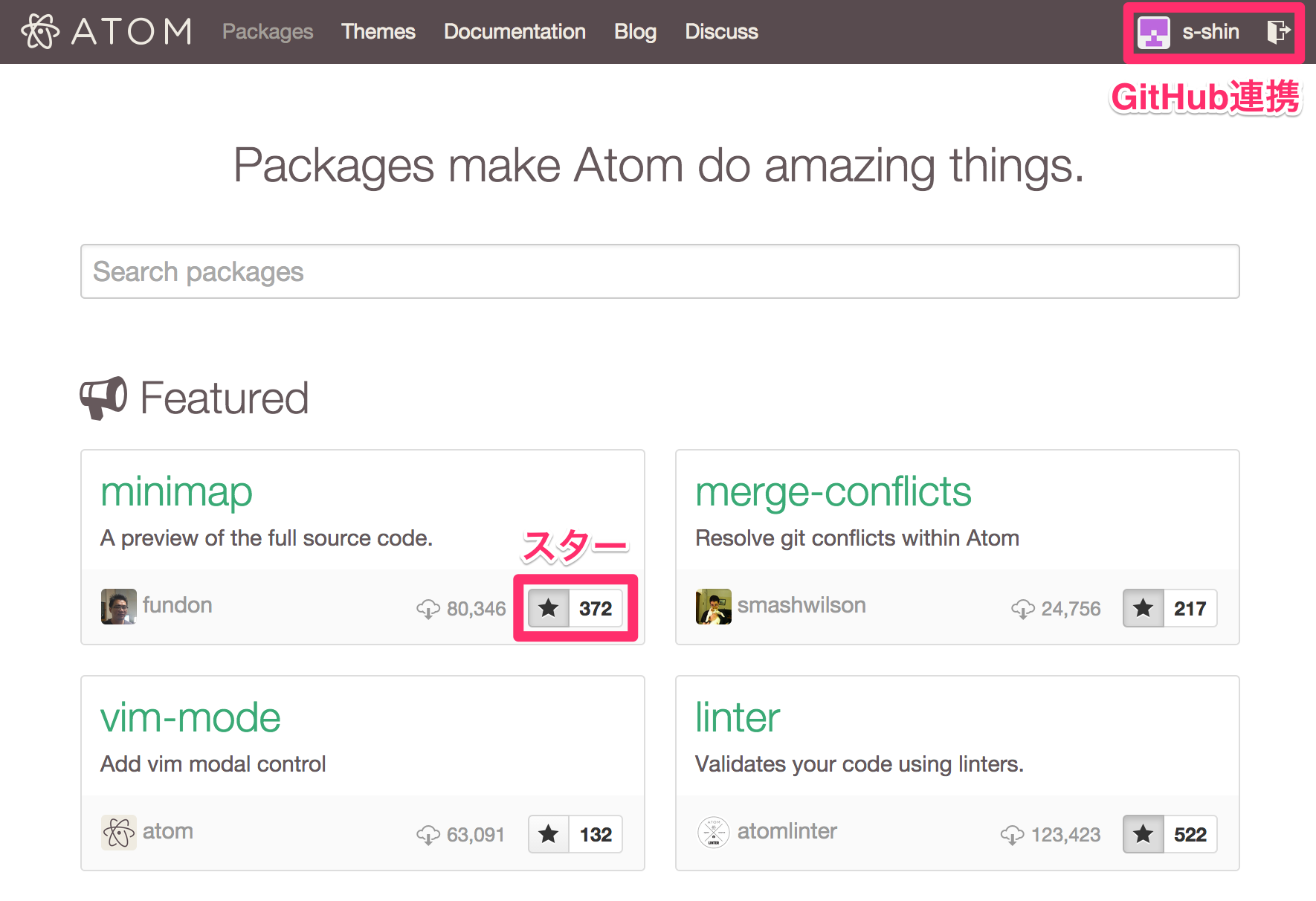Image resolution: width=1316 pixels, height=901 pixels.
Task: Open the merge-conflicts package link
Action: coord(833,492)
